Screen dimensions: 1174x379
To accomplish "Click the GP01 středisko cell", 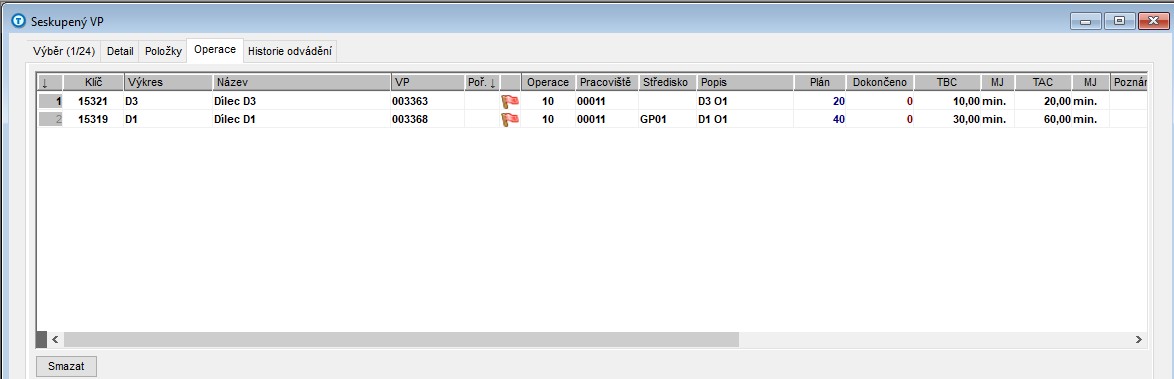I will click(667, 118).
